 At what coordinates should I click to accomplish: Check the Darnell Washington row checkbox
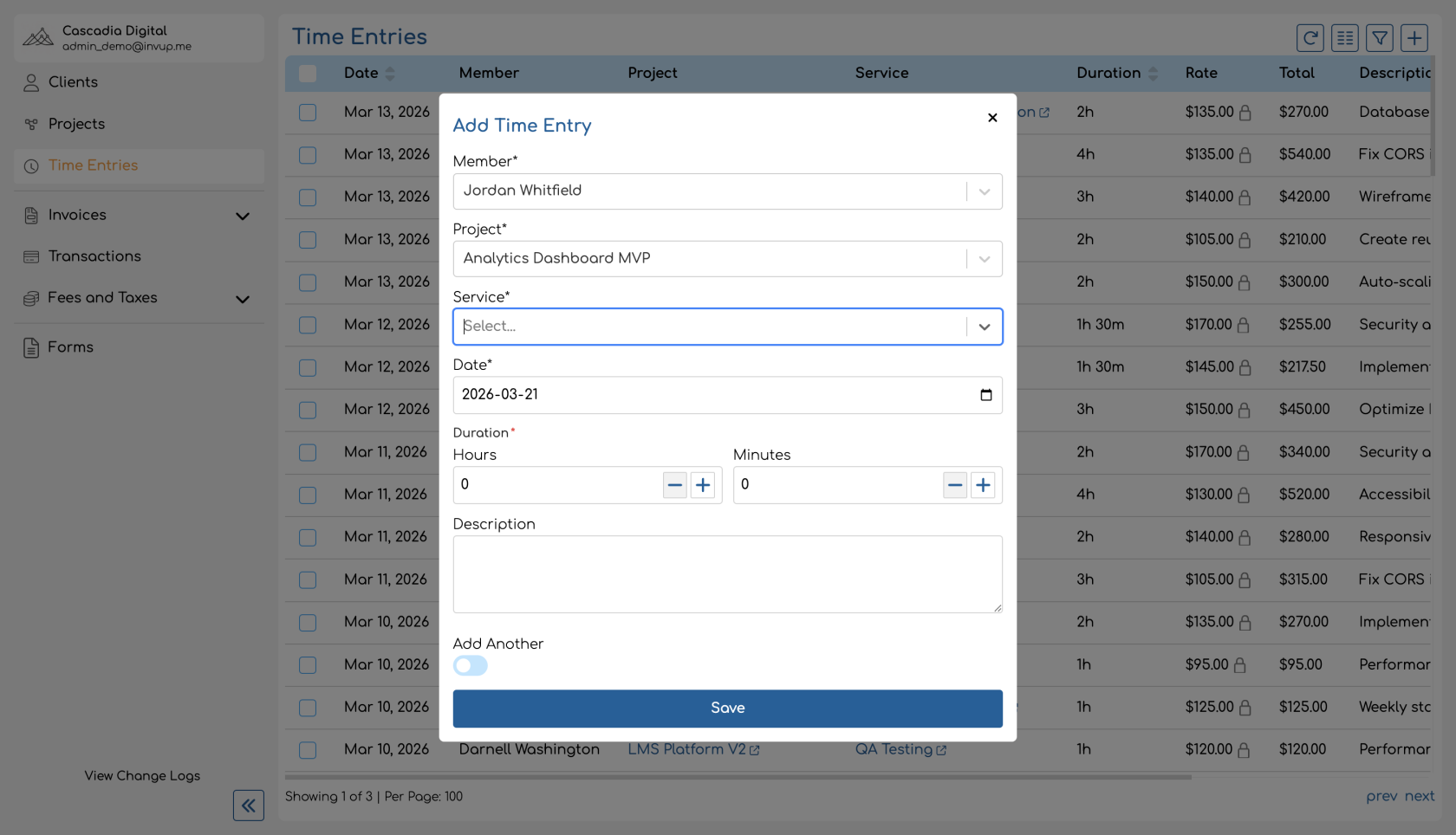(x=308, y=750)
